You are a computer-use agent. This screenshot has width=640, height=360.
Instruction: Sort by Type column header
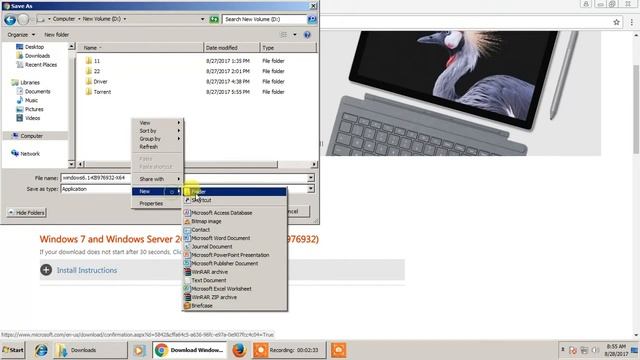pyautogui.click(x=287, y=48)
